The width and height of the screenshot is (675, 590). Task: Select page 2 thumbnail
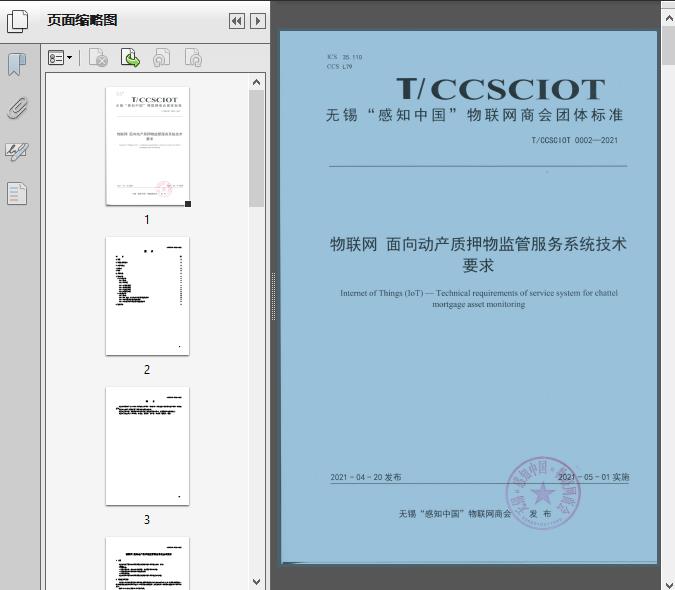coord(147,296)
